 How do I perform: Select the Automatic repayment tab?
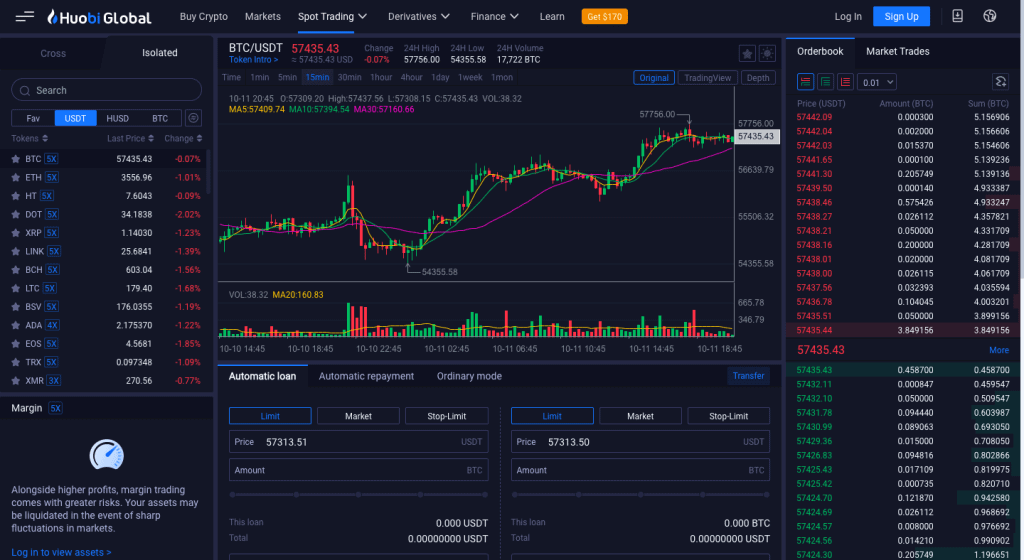[x=366, y=376]
